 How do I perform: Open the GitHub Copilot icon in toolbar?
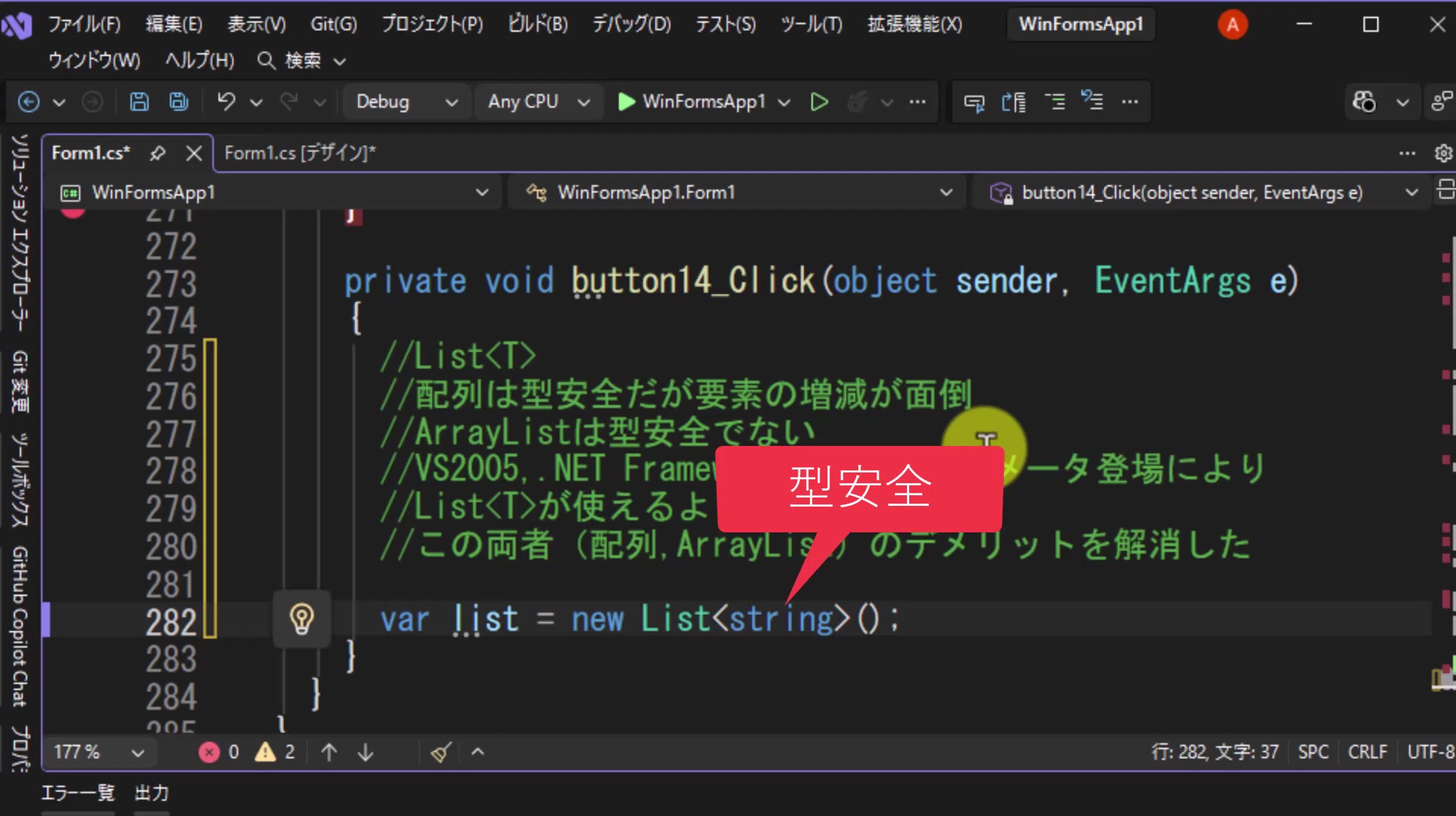pos(1364,102)
